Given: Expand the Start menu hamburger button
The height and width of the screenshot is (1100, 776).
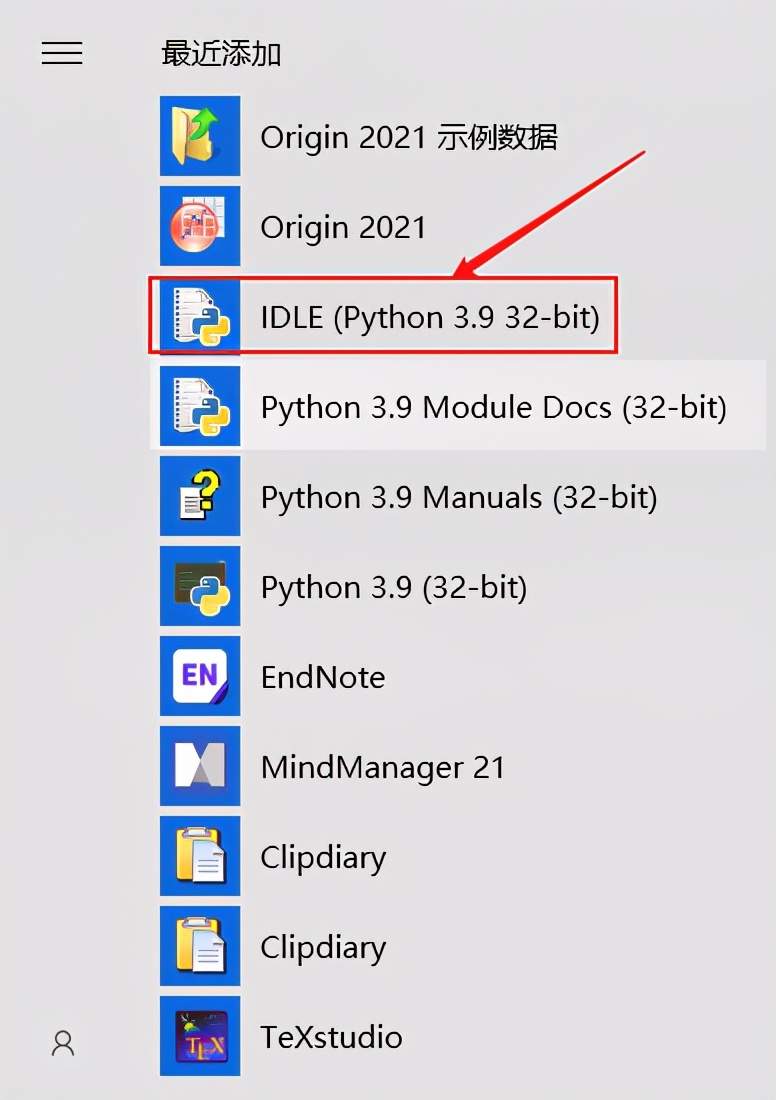Looking at the screenshot, I should [62, 53].
